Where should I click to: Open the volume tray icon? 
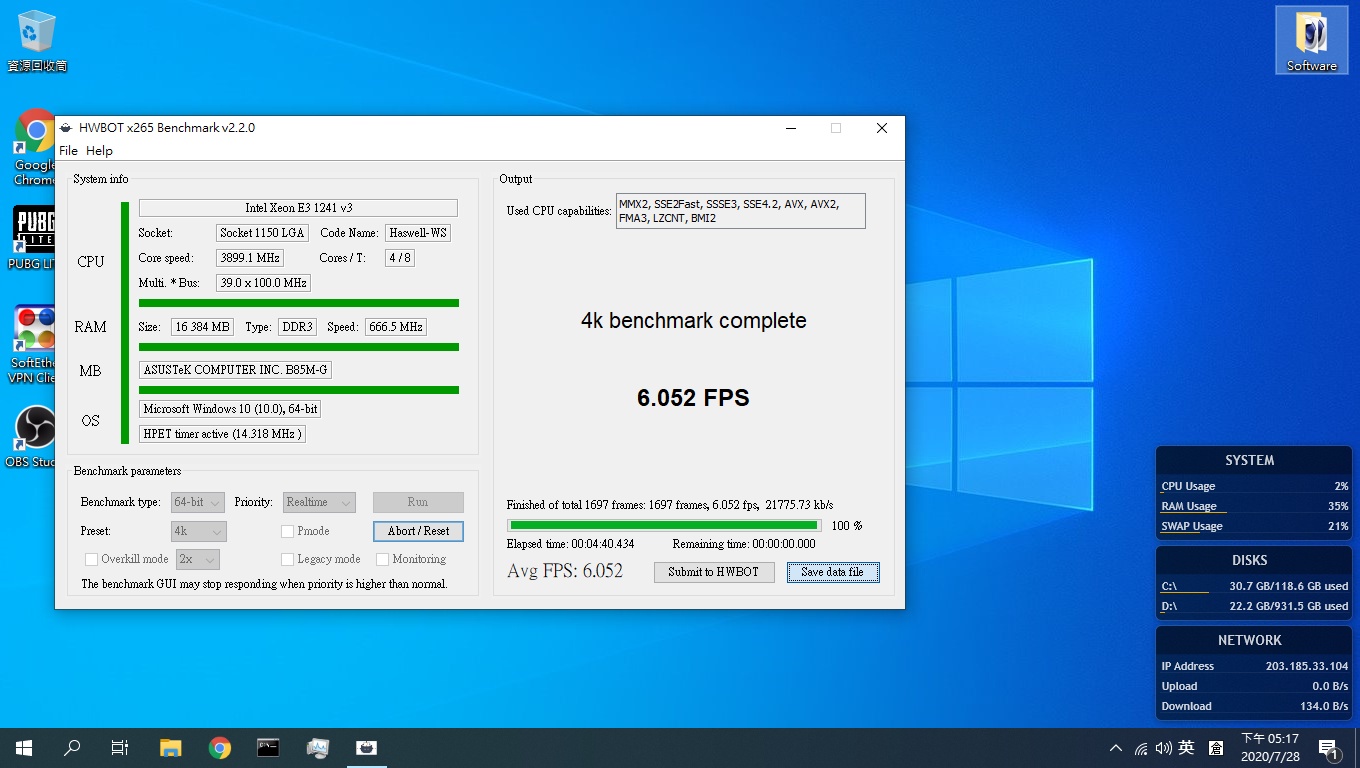[x=1163, y=748]
